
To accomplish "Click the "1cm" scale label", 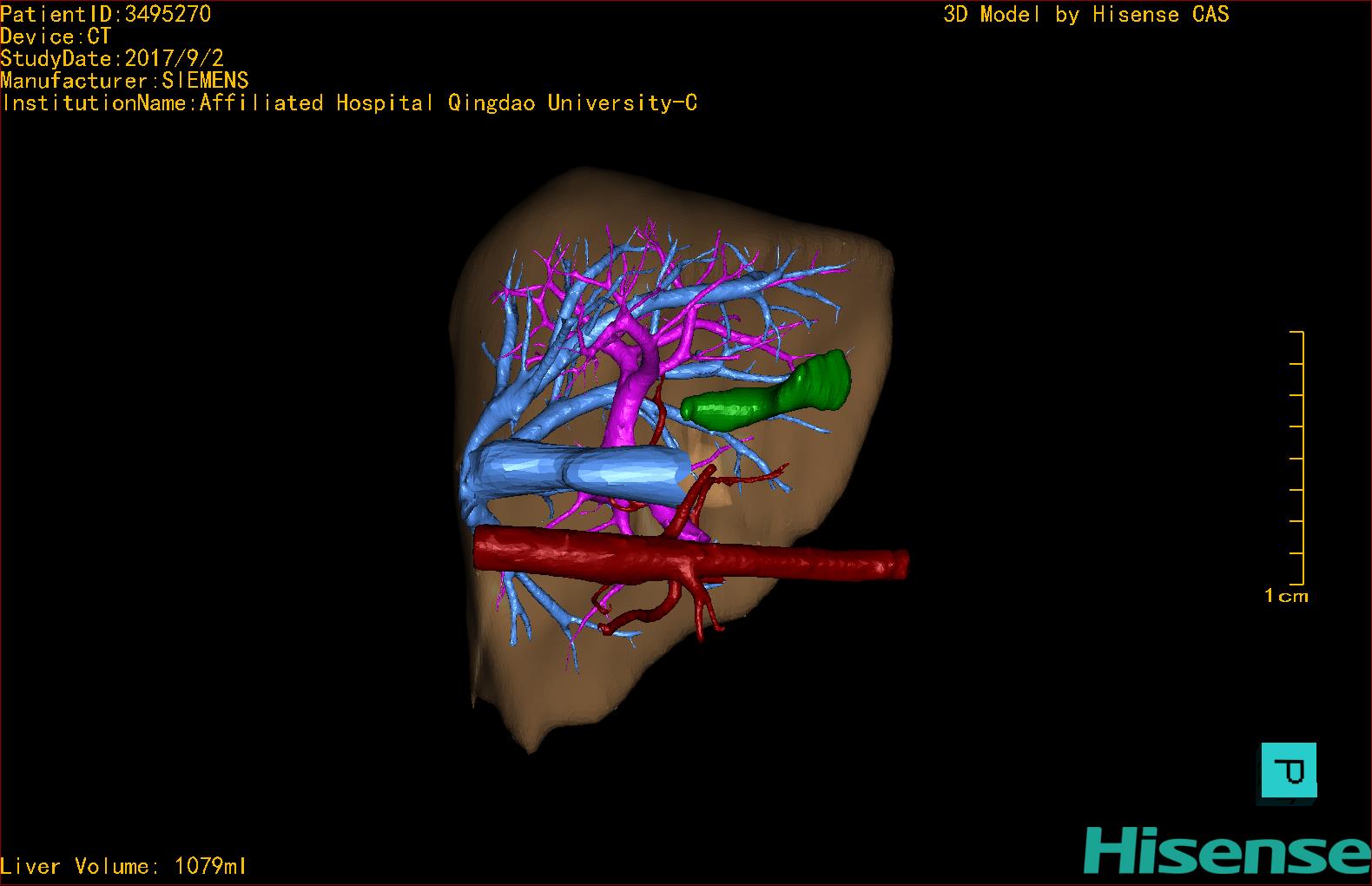I will (x=1286, y=596).
